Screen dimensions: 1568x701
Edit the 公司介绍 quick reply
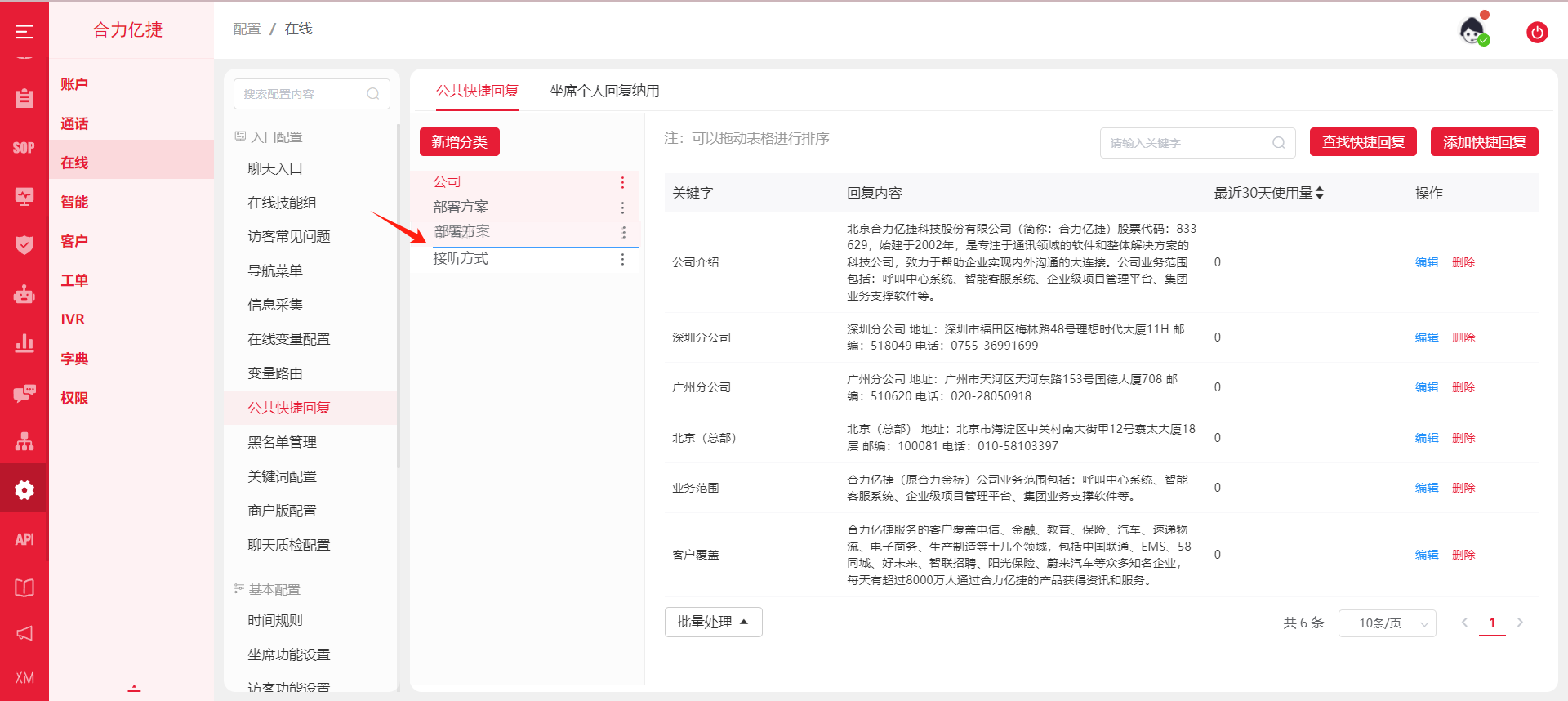[x=1427, y=262]
